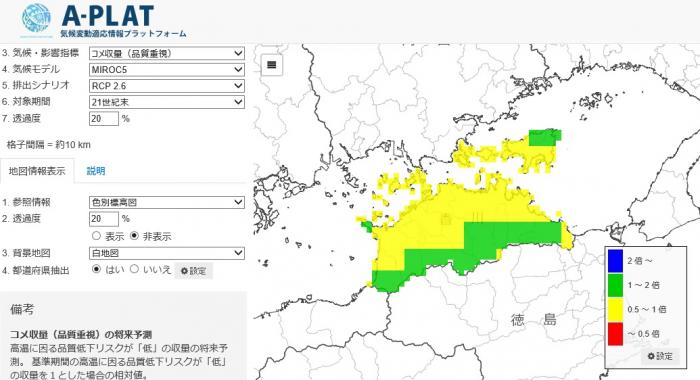Open the 設定 button next to 都道府県抽出
700x380 pixels.
pos(193,271)
